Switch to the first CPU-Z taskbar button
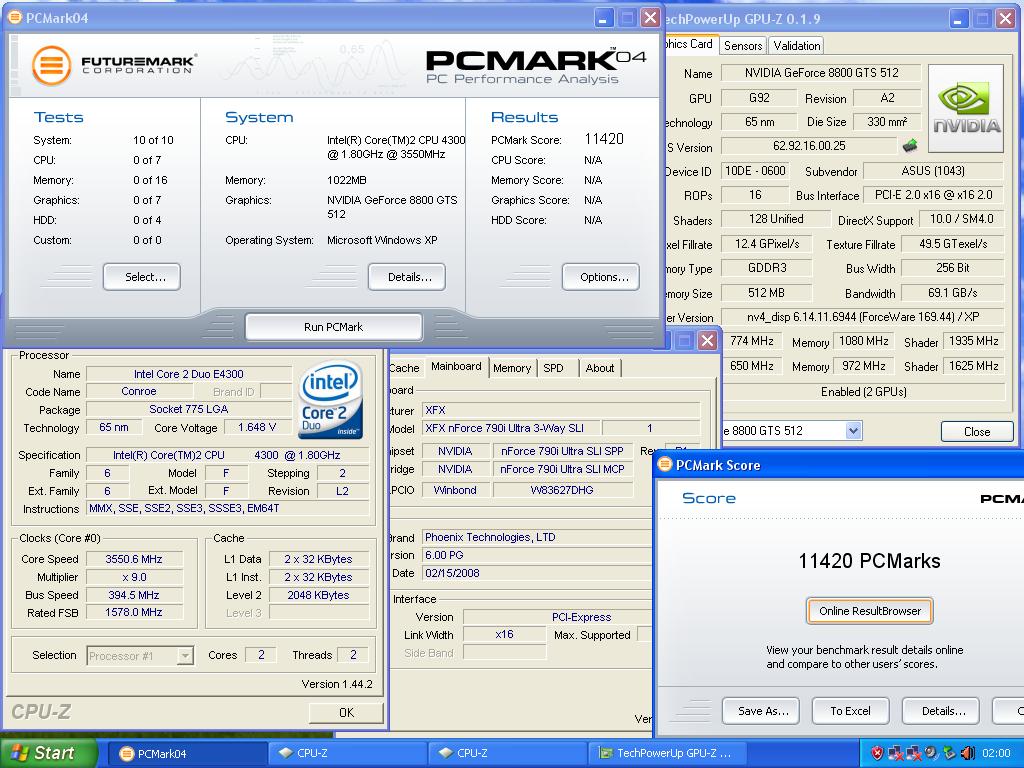The image size is (1024, 768). click(347, 754)
